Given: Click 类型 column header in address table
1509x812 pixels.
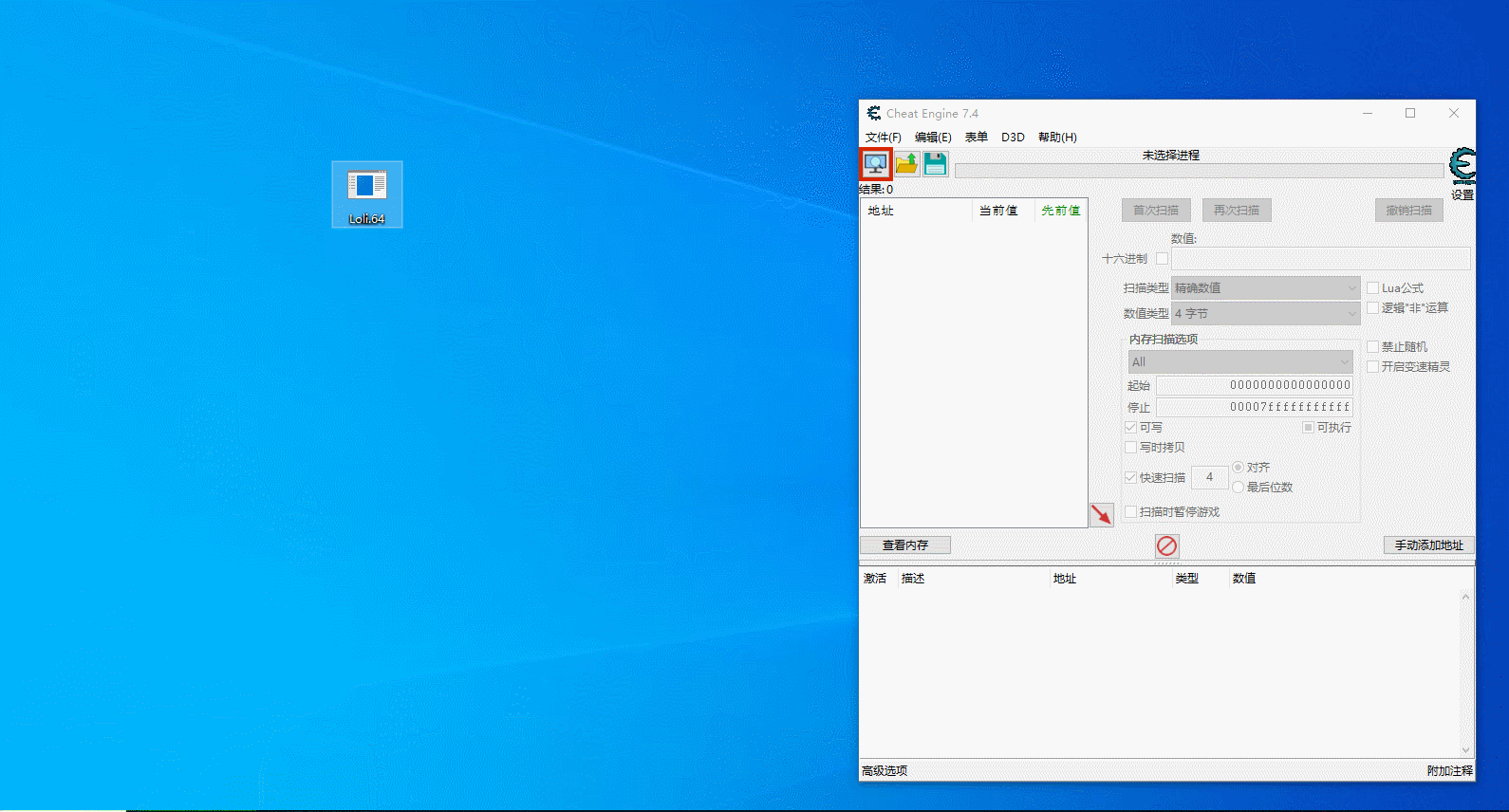Looking at the screenshot, I should click(1187, 579).
